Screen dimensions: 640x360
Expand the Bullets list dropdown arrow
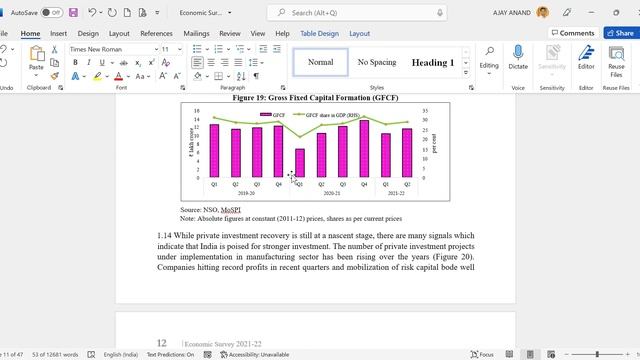click(x=207, y=49)
